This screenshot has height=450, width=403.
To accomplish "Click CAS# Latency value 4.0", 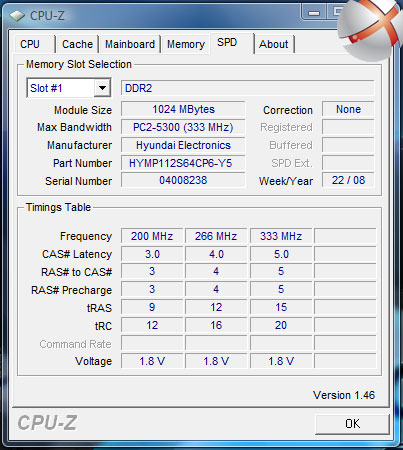I will (216, 254).
